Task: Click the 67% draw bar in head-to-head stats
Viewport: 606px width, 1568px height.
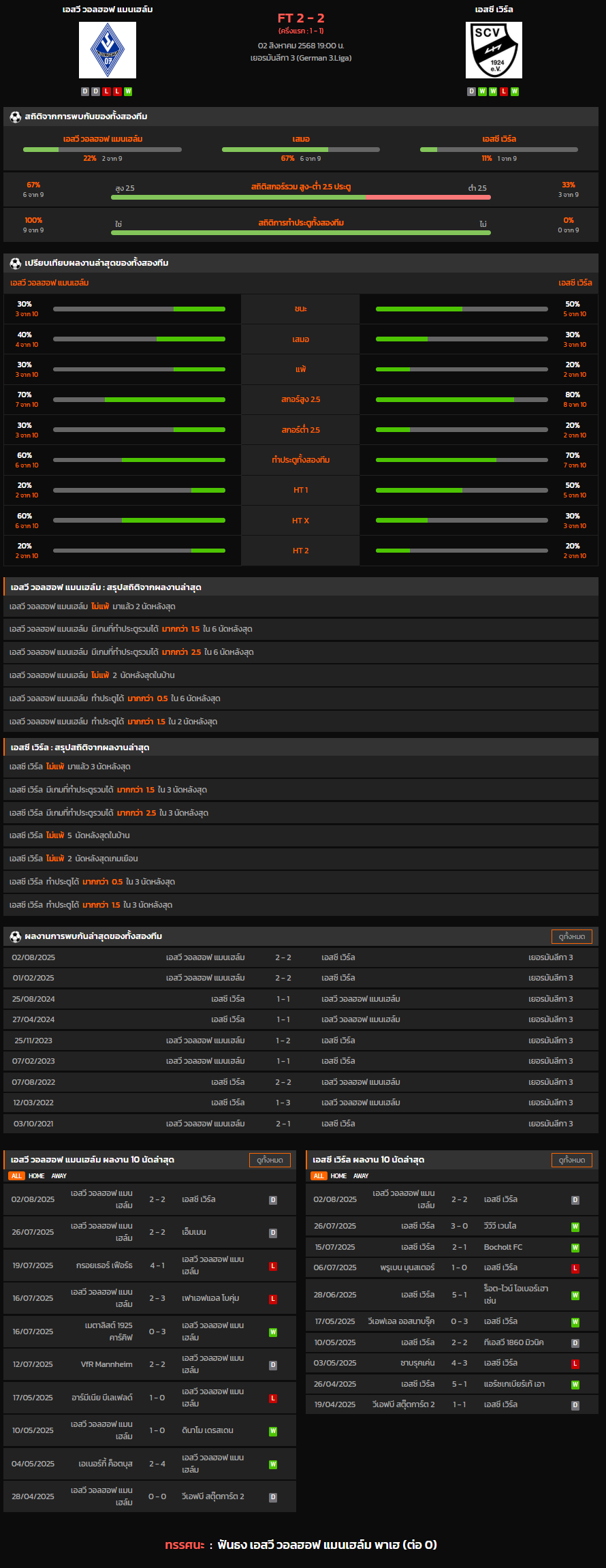Action: click(301, 149)
